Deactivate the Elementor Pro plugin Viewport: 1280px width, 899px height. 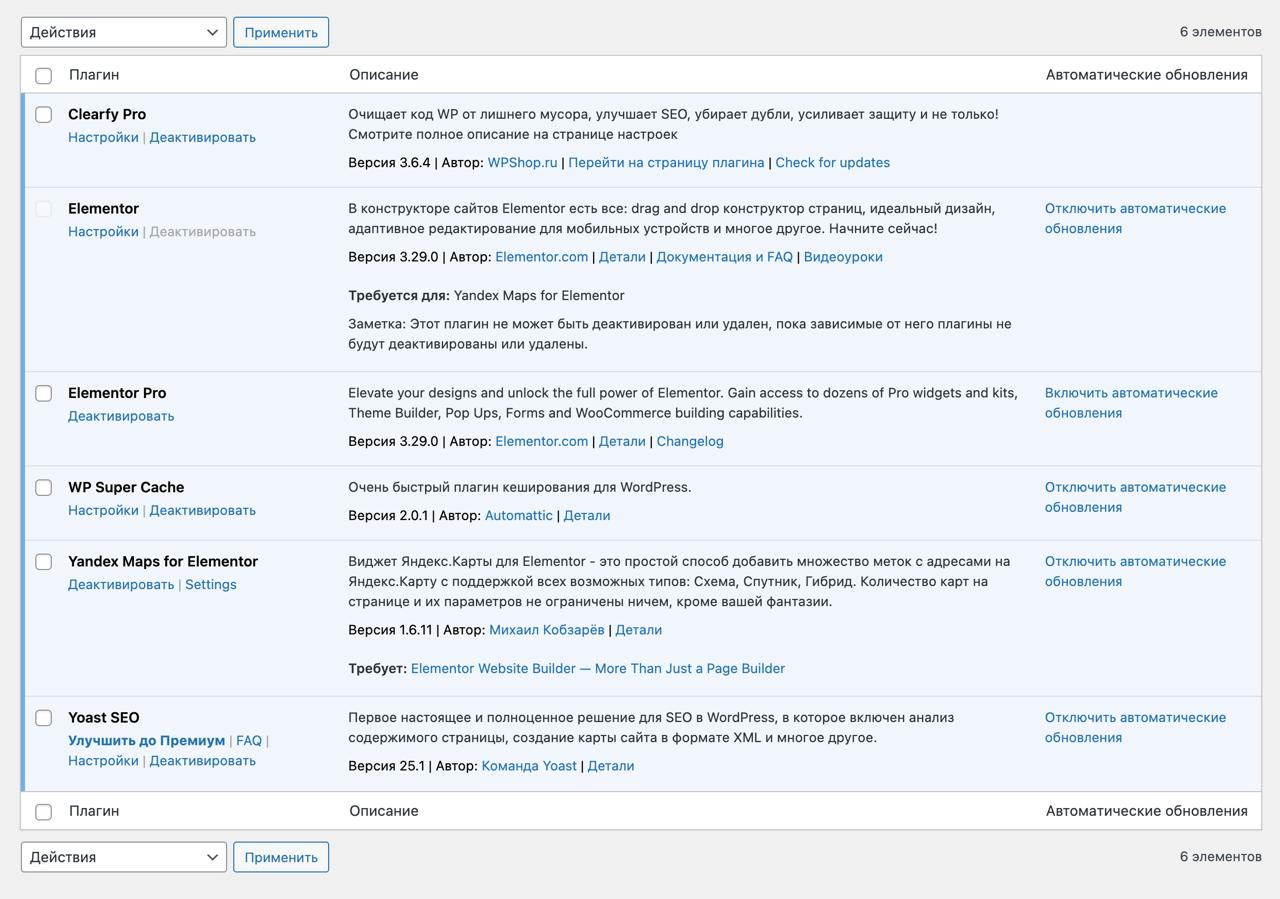click(x=121, y=416)
